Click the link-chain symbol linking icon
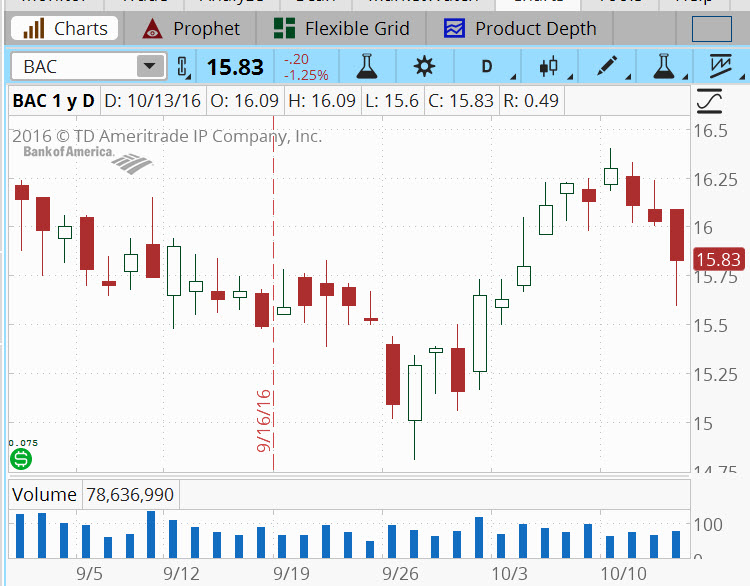Viewport: 750px width, 586px height. (183, 66)
